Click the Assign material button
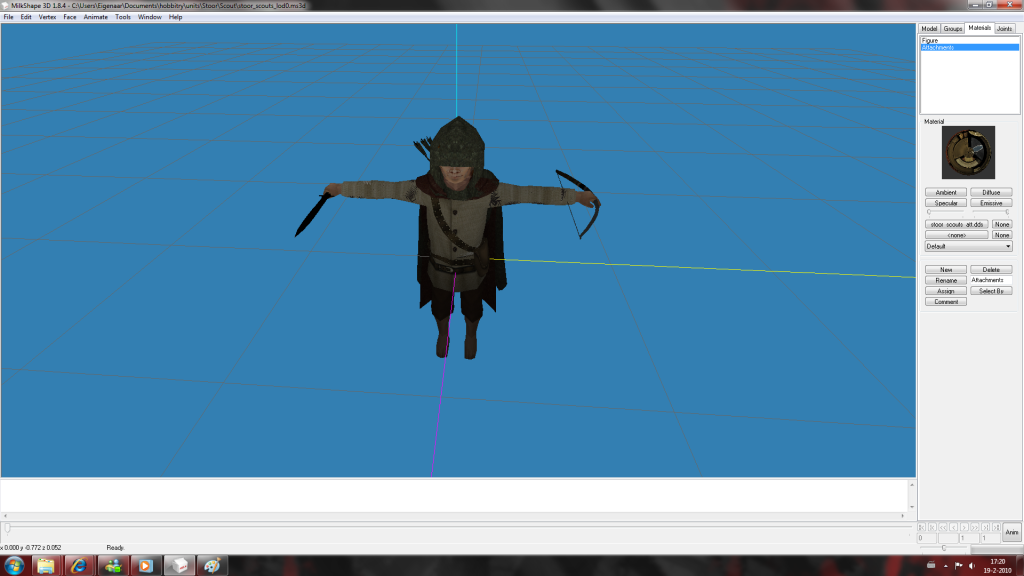1024x576 pixels. [945, 291]
